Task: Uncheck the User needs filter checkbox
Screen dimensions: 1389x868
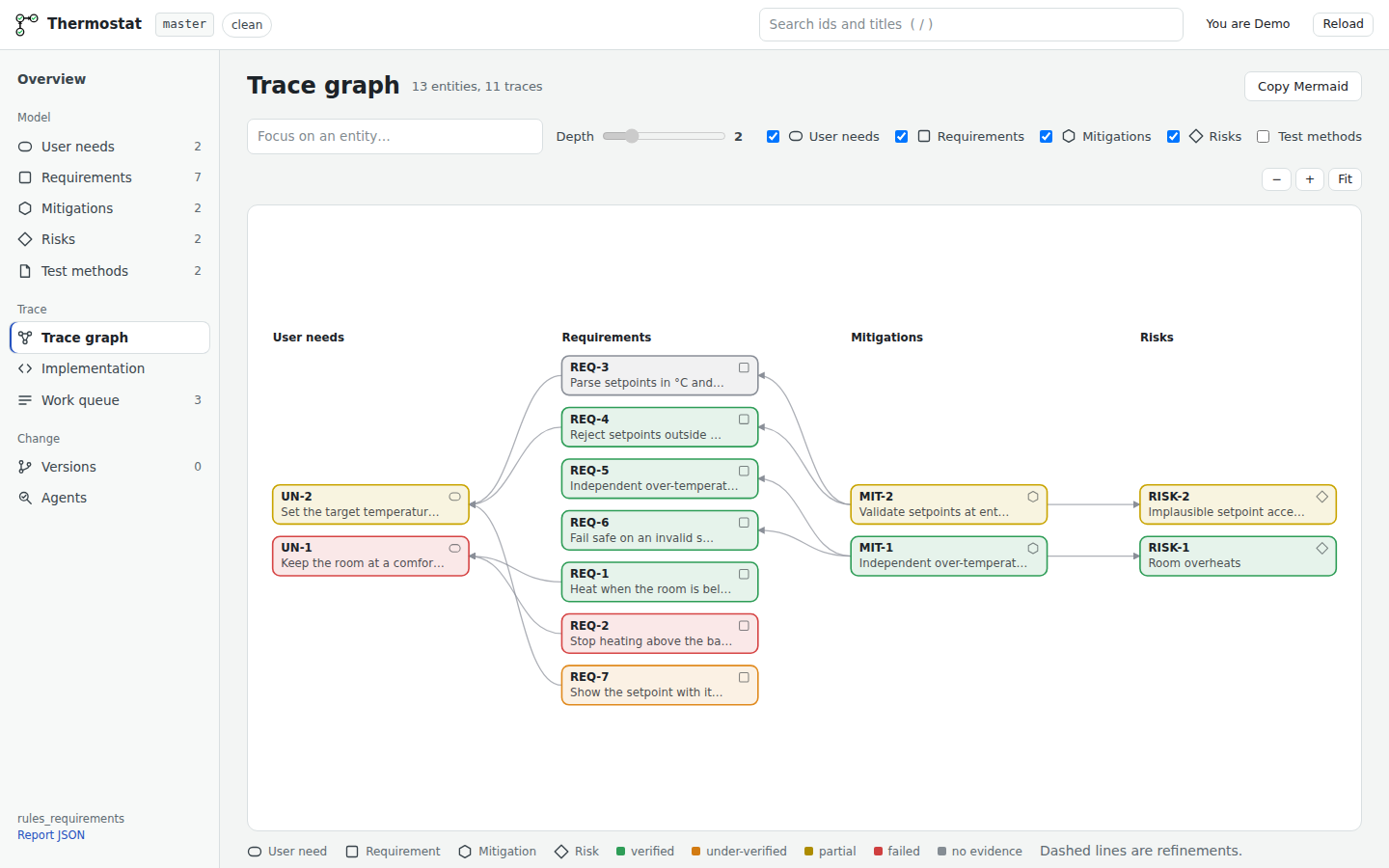Action: pyautogui.click(x=773, y=137)
